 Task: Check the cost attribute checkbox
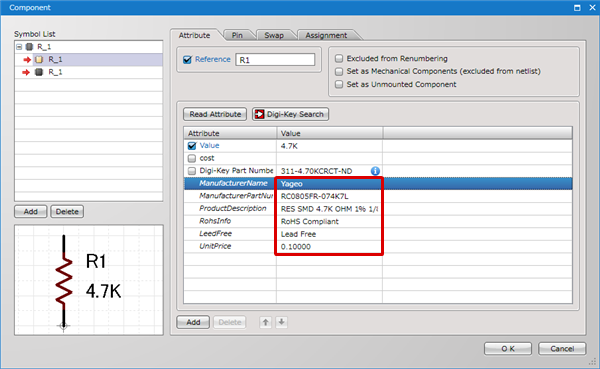pyautogui.click(x=192, y=158)
